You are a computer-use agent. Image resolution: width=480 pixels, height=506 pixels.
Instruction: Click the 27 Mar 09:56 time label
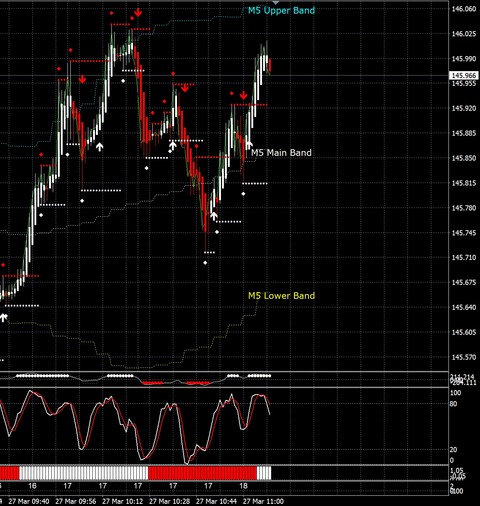76,501
